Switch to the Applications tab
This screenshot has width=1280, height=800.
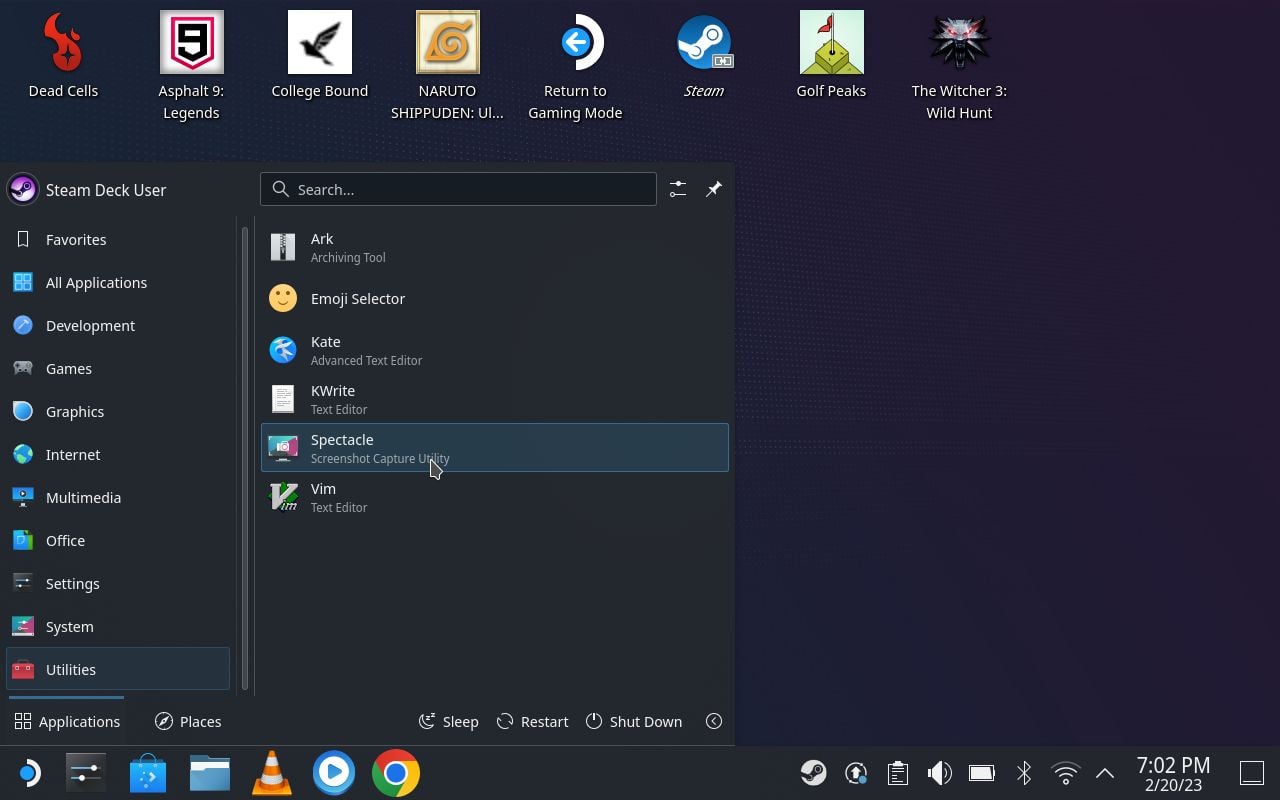(x=67, y=721)
